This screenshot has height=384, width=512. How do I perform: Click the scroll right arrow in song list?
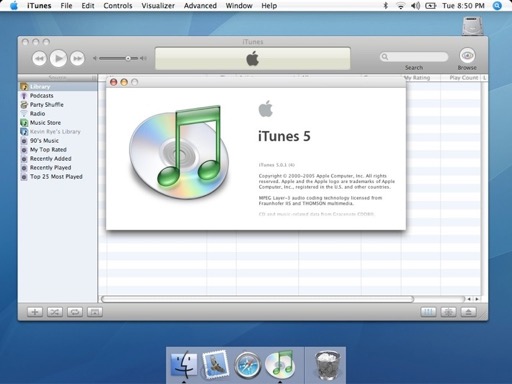[x=477, y=299]
